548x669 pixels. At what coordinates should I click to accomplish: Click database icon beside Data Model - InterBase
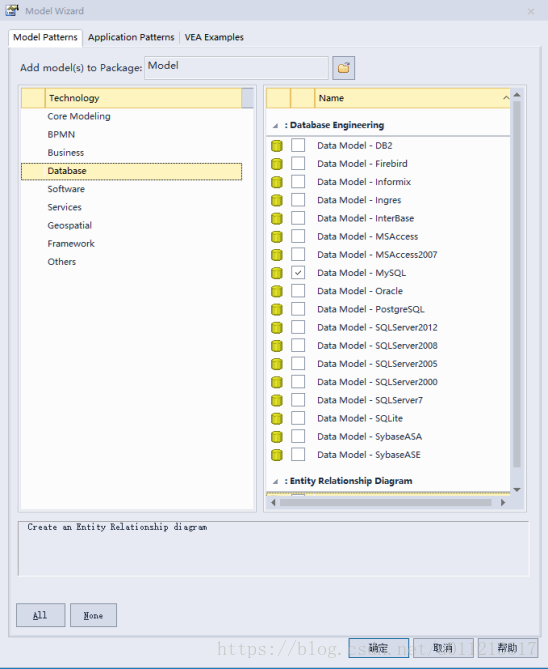click(277, 218)
